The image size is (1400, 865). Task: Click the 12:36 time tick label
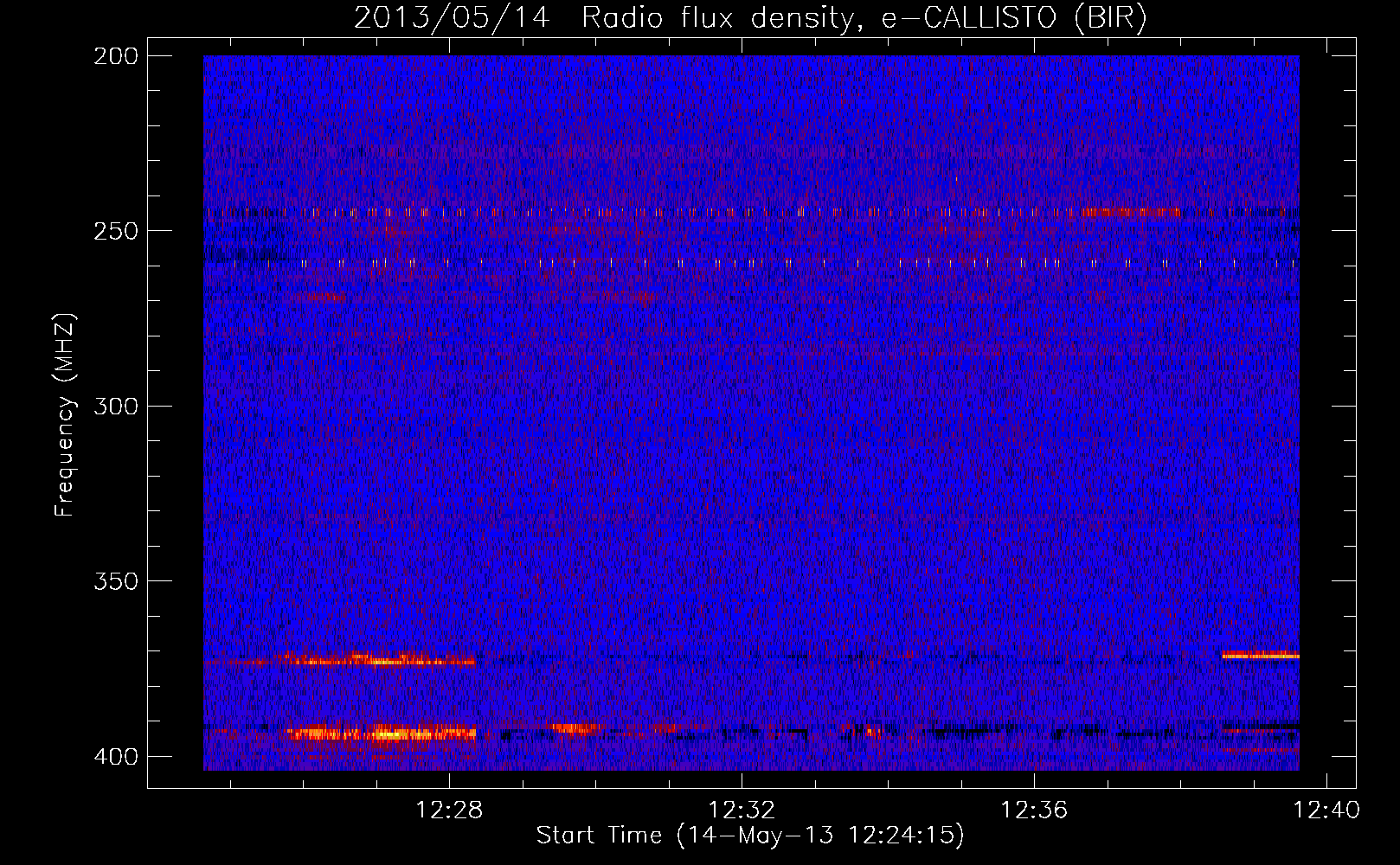tap(1034, 811)
